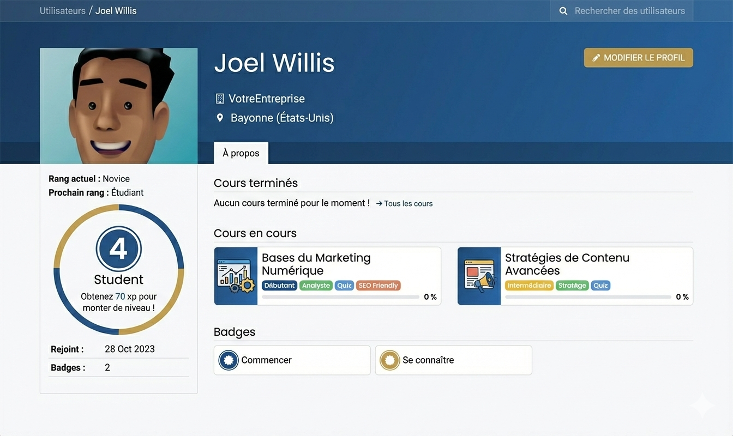
Task: Click the Rechercher des utilisateurs search field
Action: [x=622, y=11]
